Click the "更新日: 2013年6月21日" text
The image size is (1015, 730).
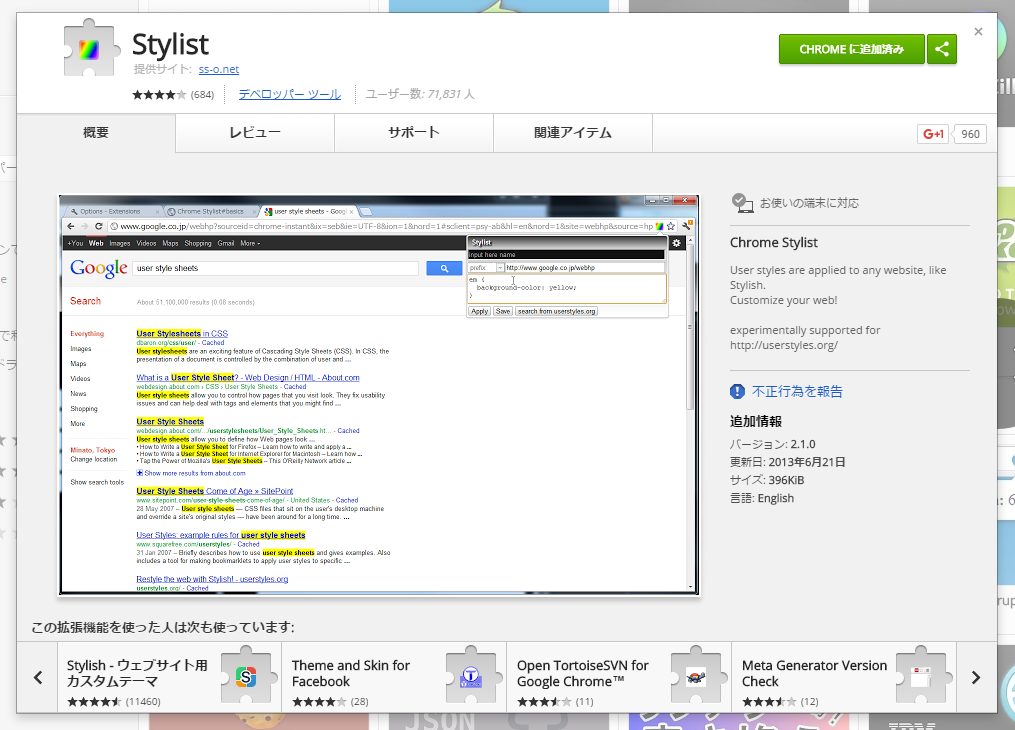coord(787,462)
